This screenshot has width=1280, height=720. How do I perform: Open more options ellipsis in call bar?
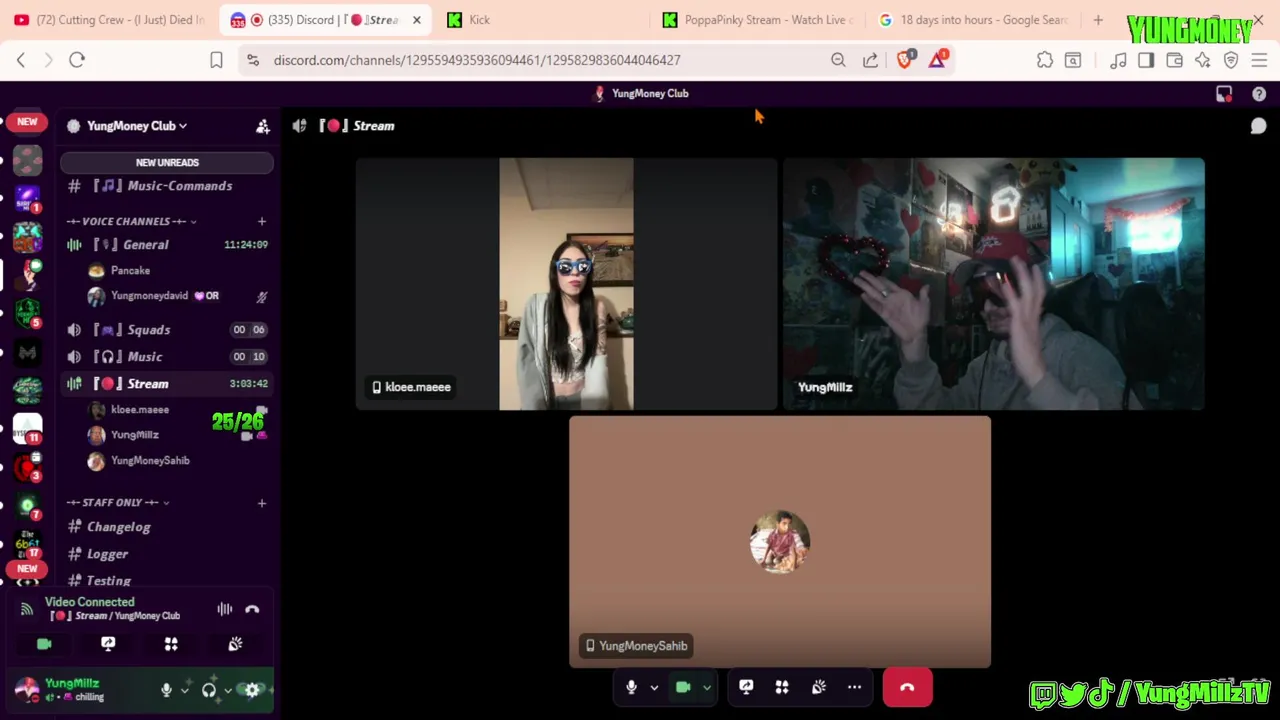tap(854, 687)
